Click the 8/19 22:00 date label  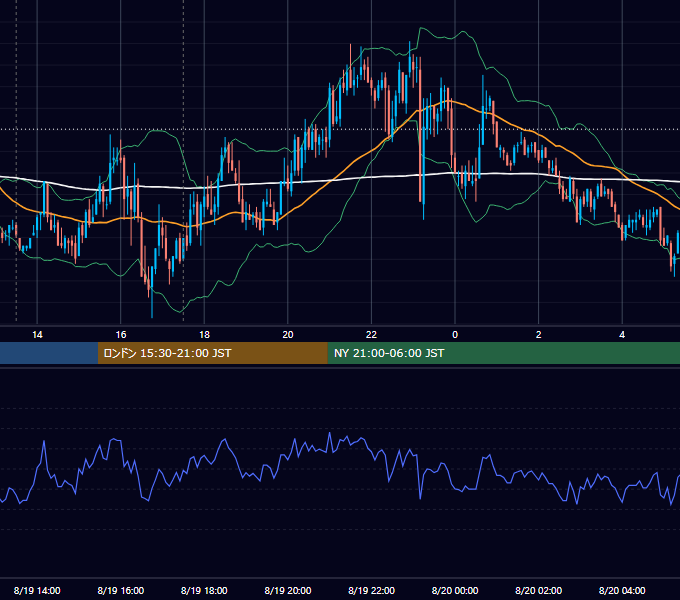tap(371, 590)
